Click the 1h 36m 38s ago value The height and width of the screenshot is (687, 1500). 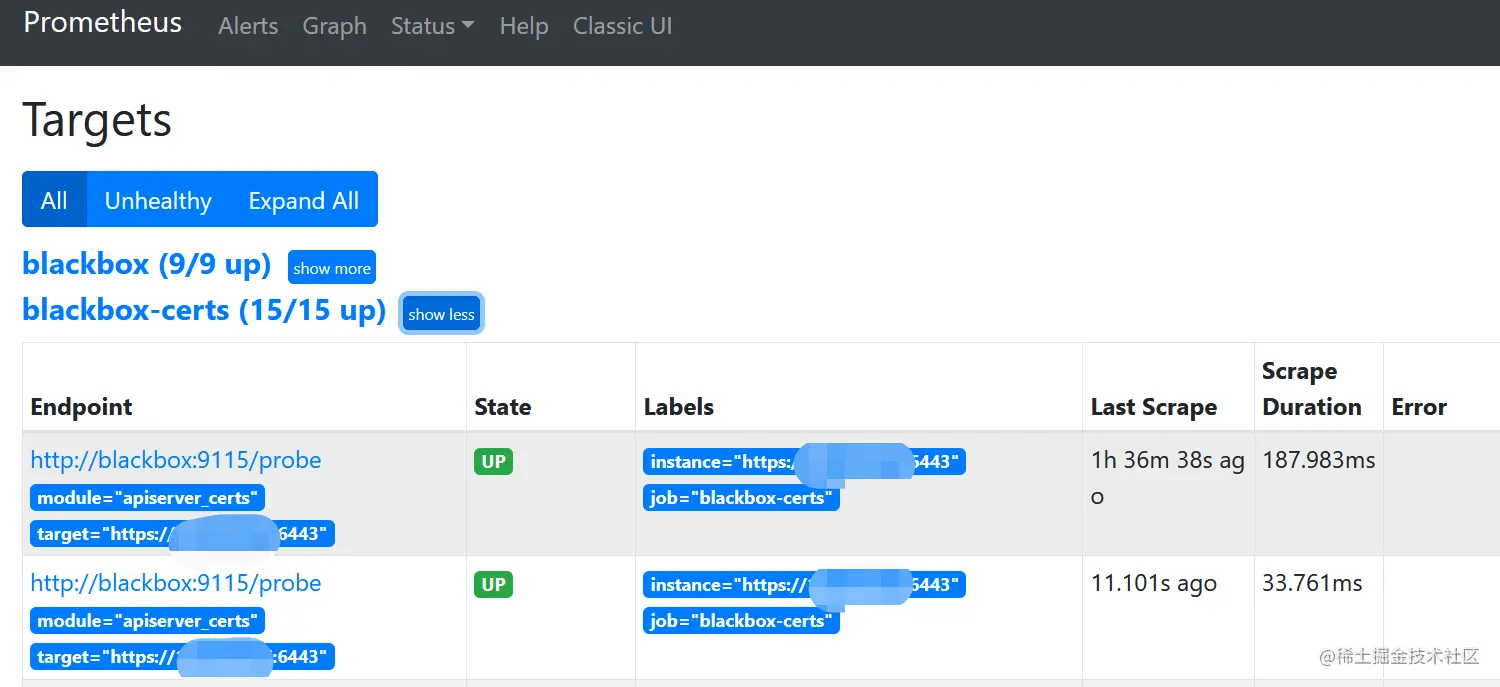(x=1168, y=478)
